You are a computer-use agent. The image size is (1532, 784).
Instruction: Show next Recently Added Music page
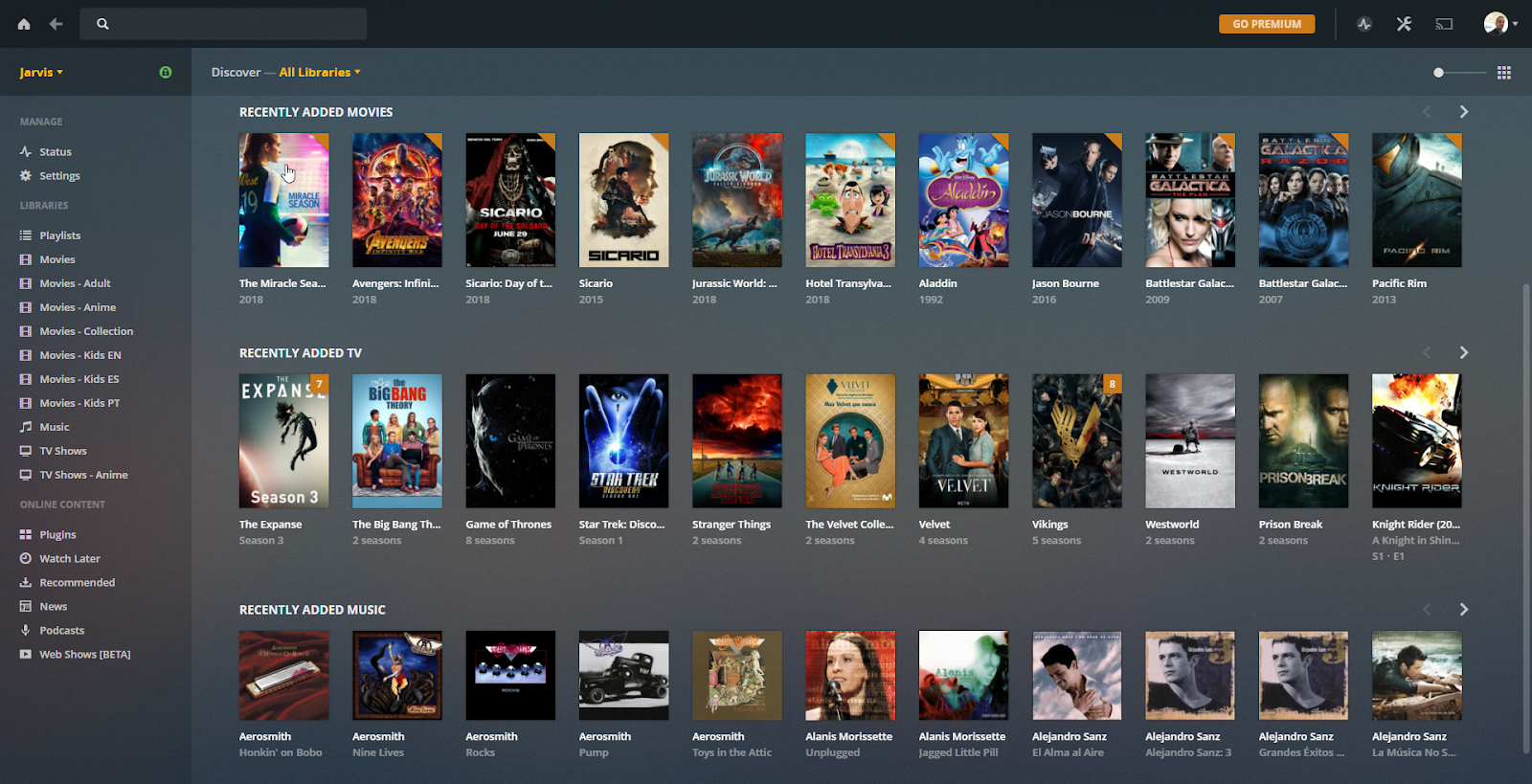click(1463, 609)
